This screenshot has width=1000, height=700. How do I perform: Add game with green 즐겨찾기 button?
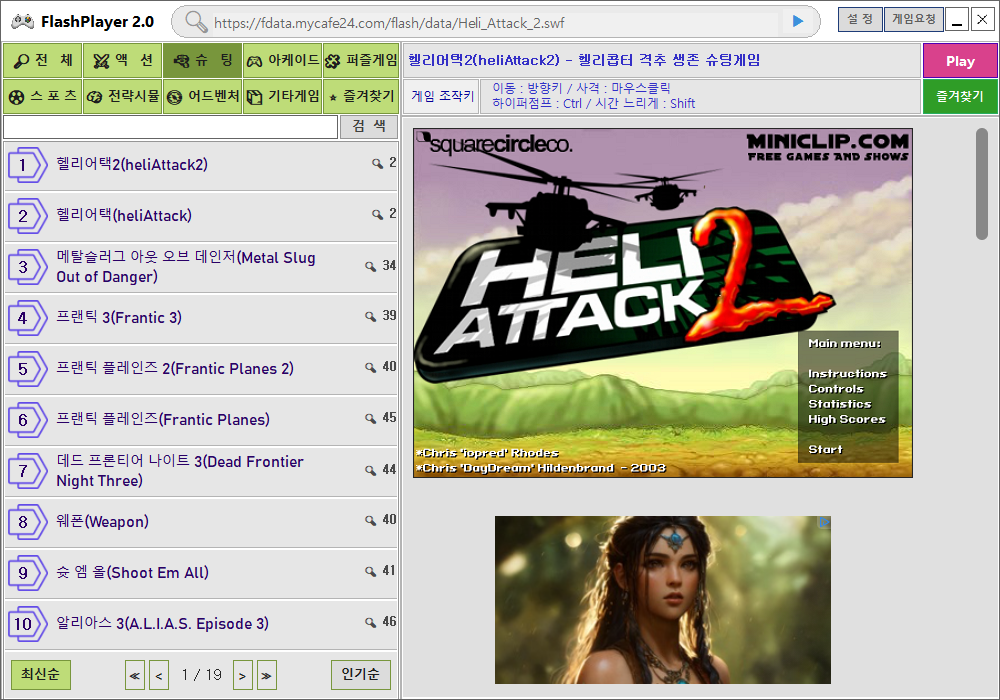coord(960,97)
